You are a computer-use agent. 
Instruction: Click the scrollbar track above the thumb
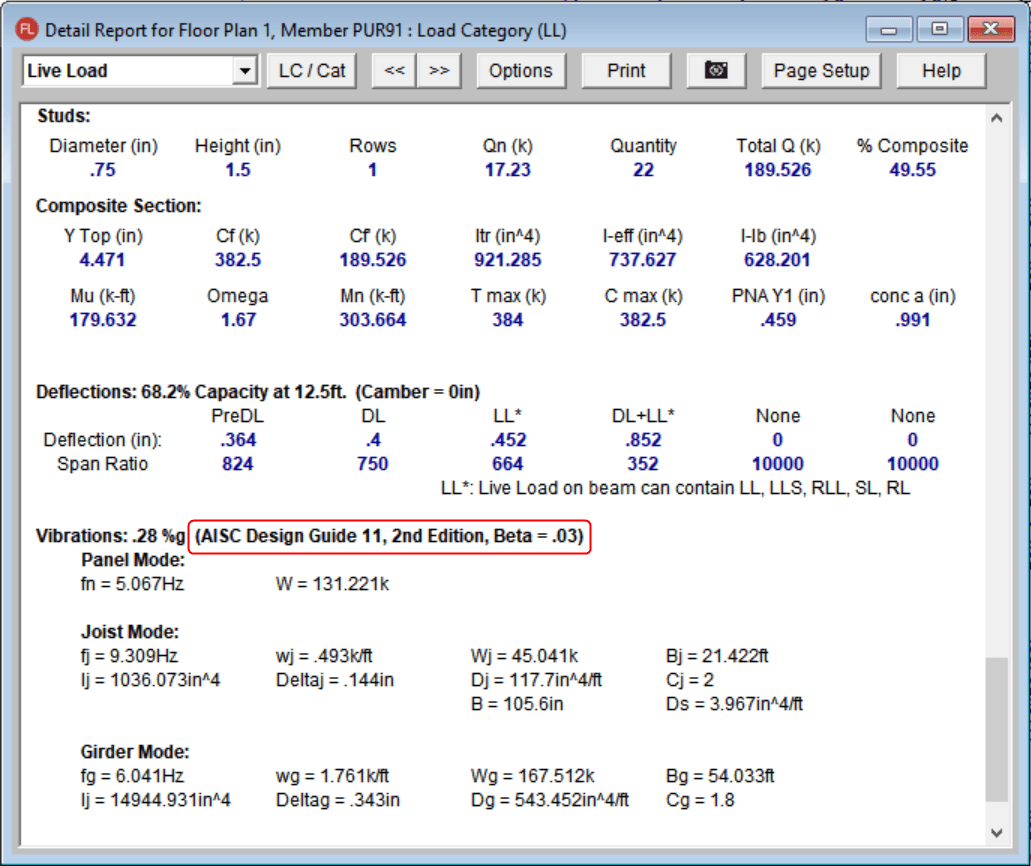(x=996, y=400)
